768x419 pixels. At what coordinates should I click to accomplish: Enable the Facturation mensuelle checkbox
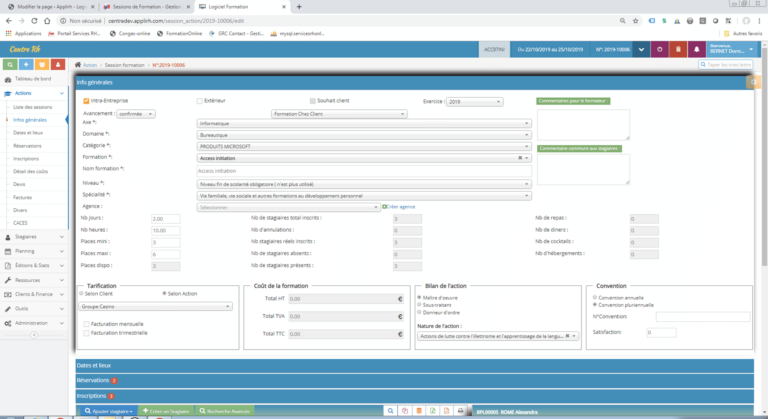85,323
